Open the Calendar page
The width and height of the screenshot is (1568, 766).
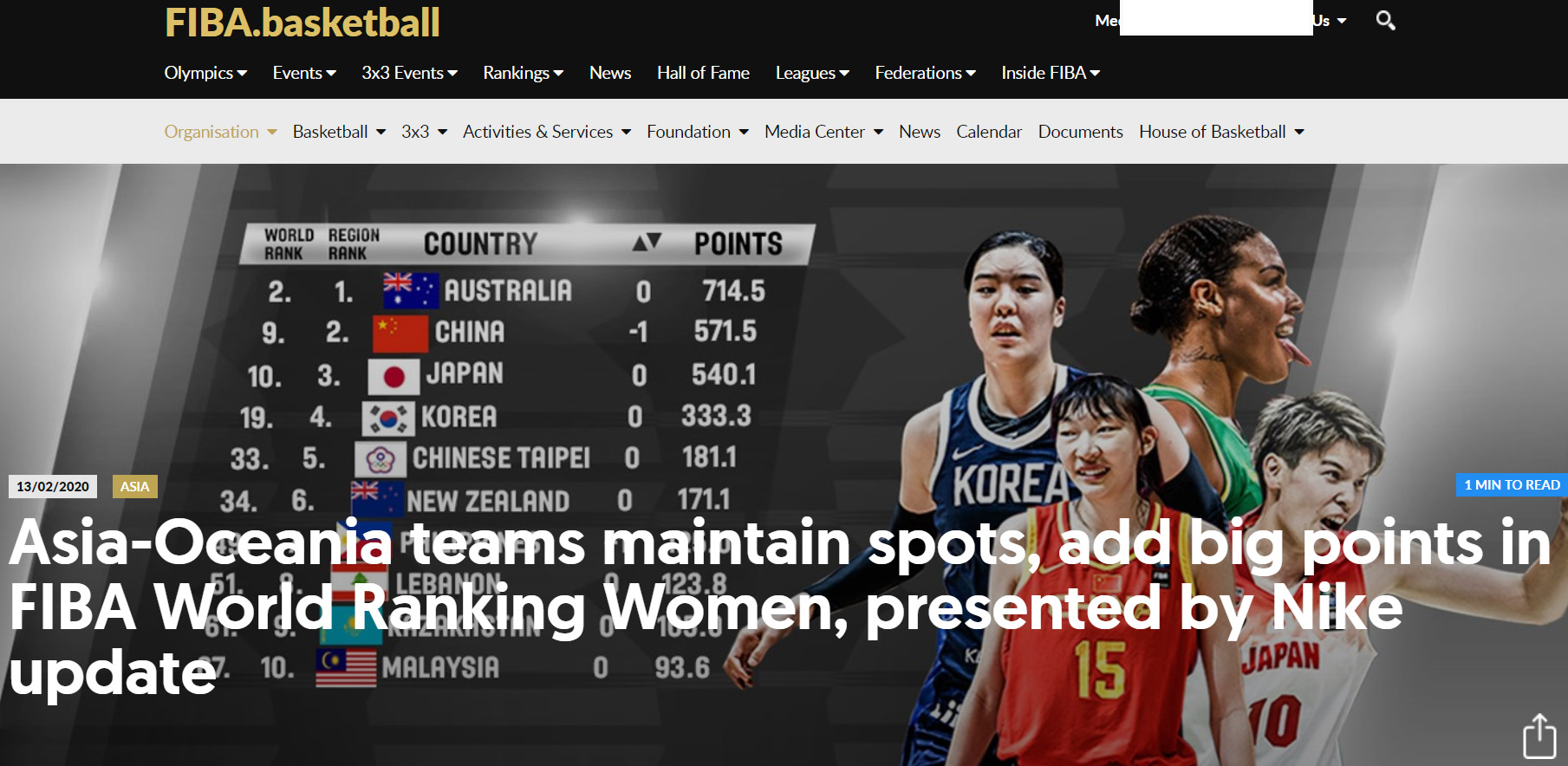[989, 132]
